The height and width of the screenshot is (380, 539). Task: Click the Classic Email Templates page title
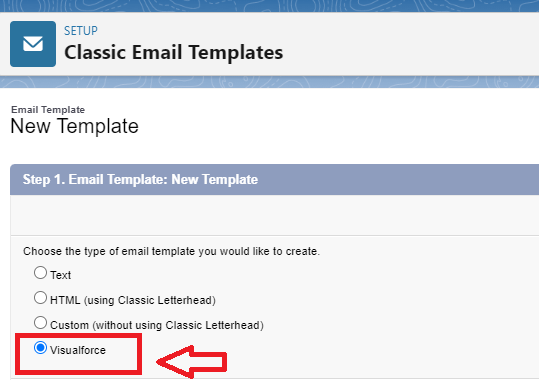pyautogui.click(x=174, y=52)
